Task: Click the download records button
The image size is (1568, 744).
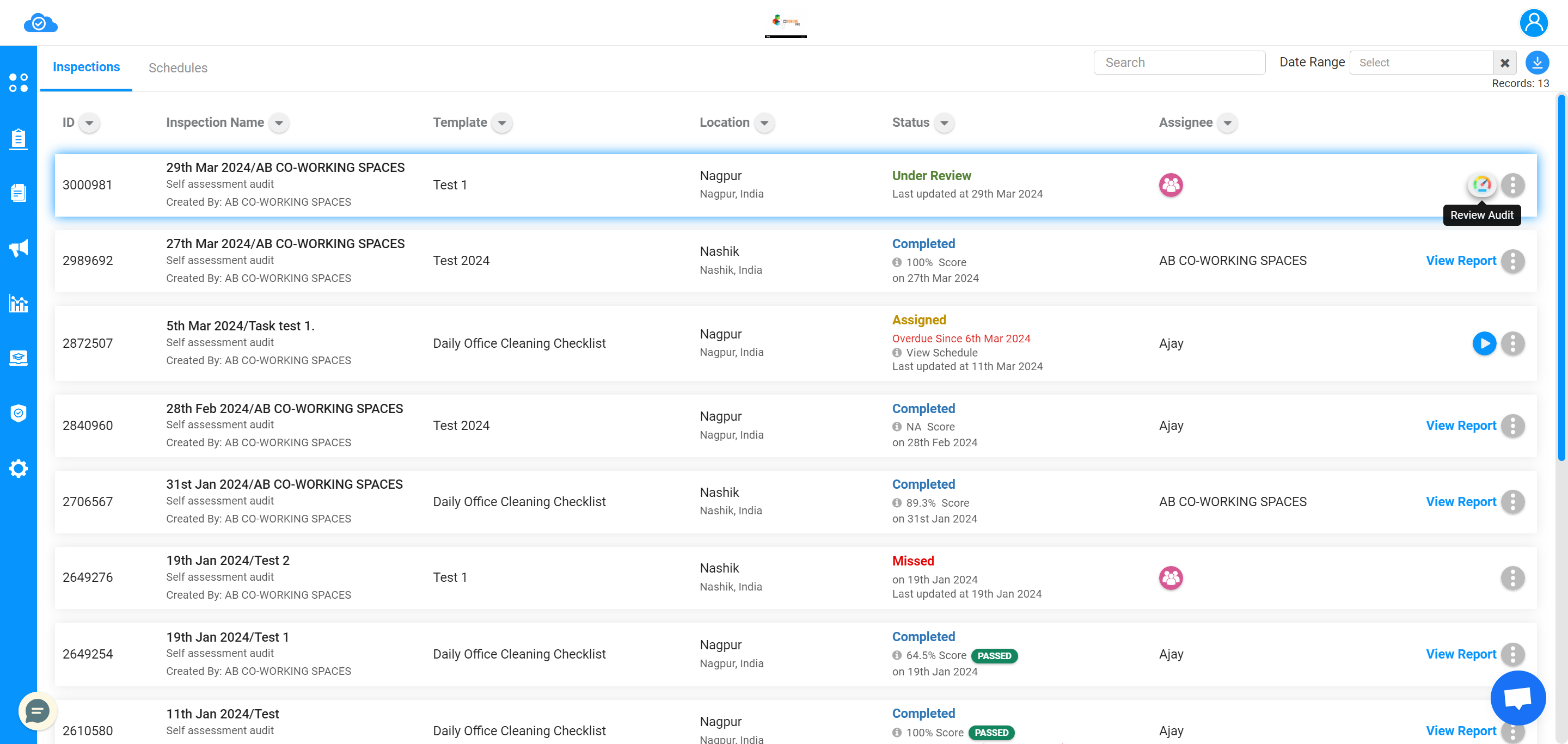Action: [1537, 62]
